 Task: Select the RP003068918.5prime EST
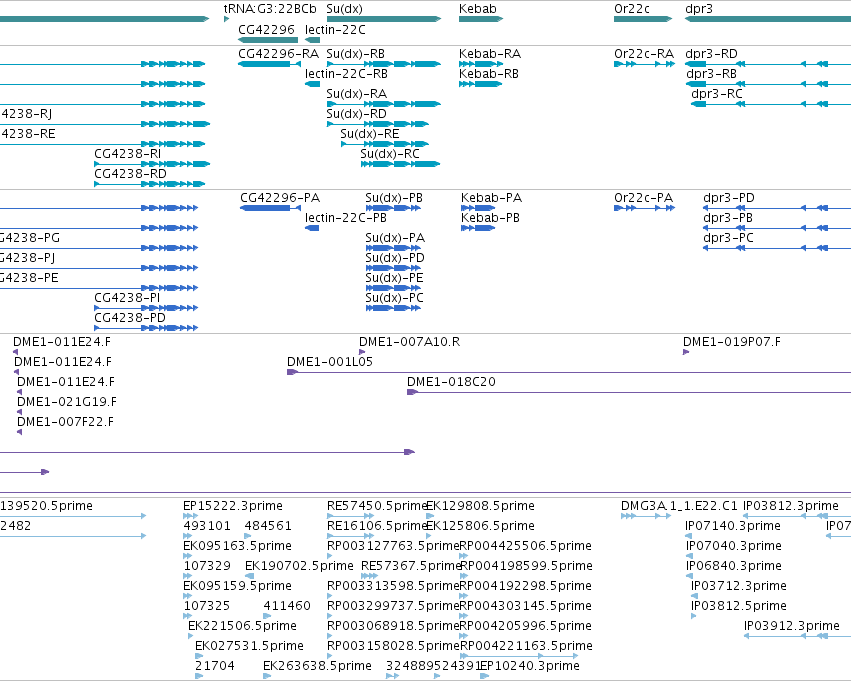pos(331,636)
